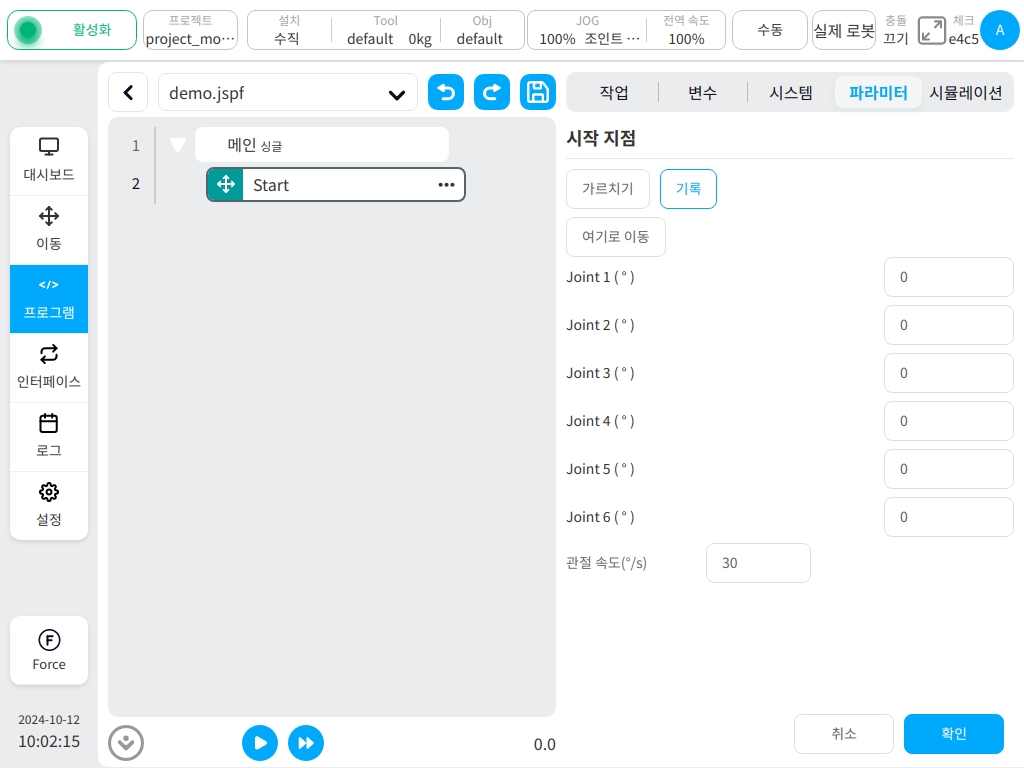Image resolution: width=1024 pixels, height=768 pixels.
Task: Open the 이동 move panel in sidebar
Action: [x=49, y=229]
